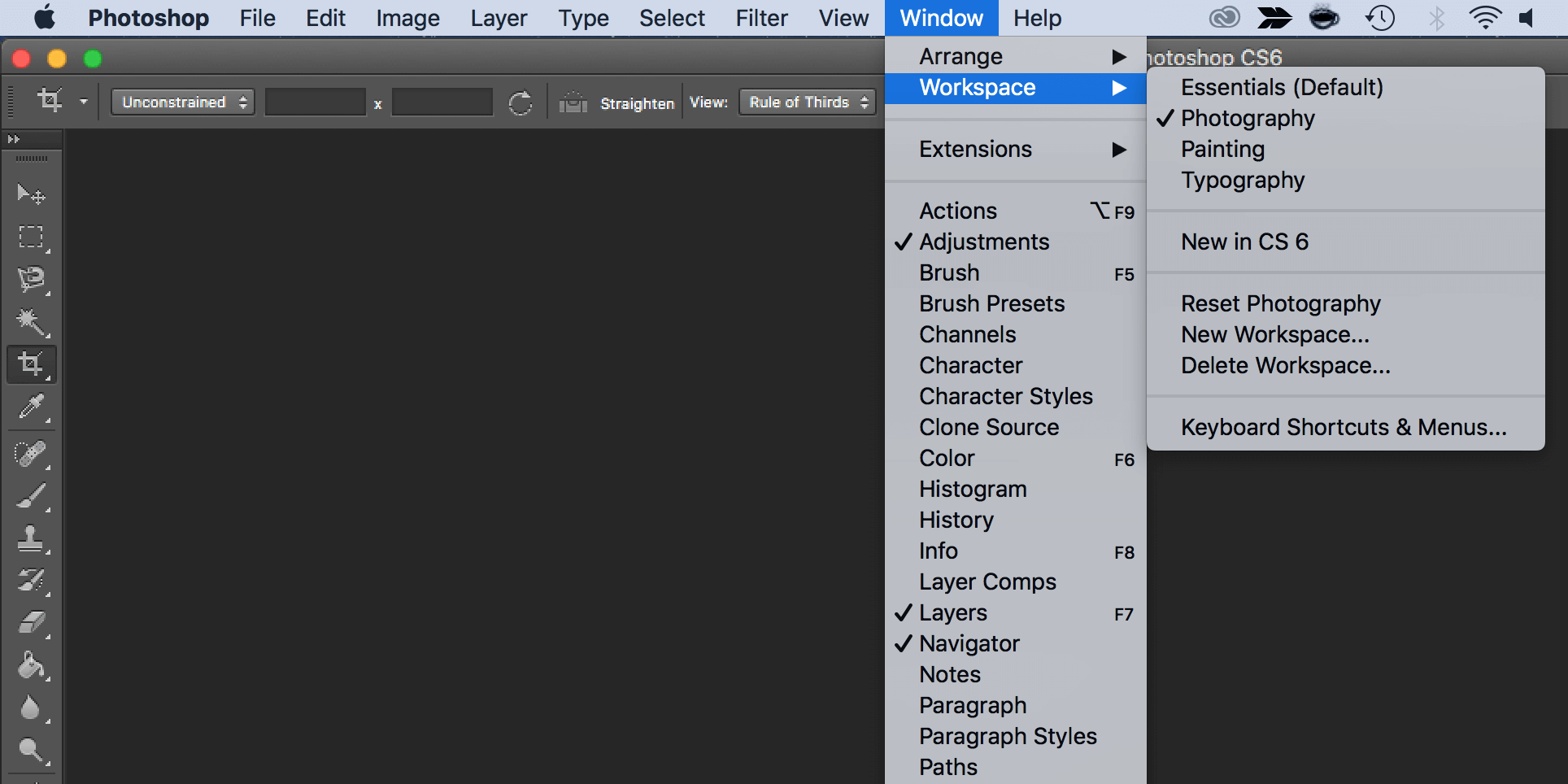Pick the Magic Wand tool
Screen dimensions: 1568x784
pyautogui.click(x=31, y=322)
